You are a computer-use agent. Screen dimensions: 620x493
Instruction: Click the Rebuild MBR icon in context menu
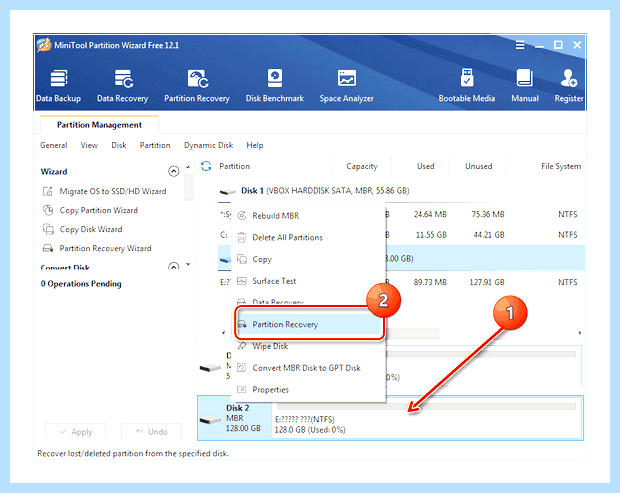coord(242,216)
